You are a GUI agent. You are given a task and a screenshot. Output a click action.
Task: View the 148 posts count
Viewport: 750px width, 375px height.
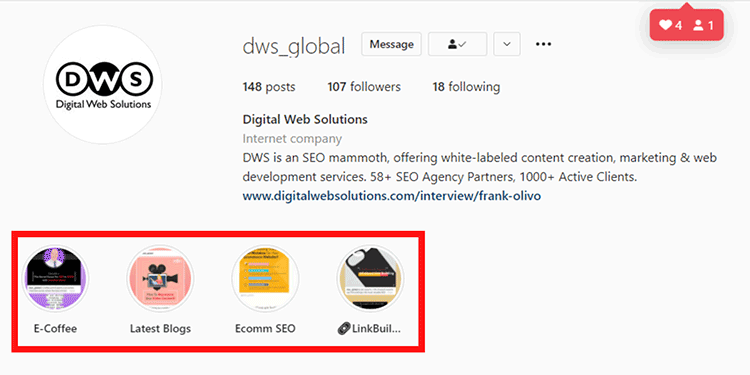(x=269, y=87)
